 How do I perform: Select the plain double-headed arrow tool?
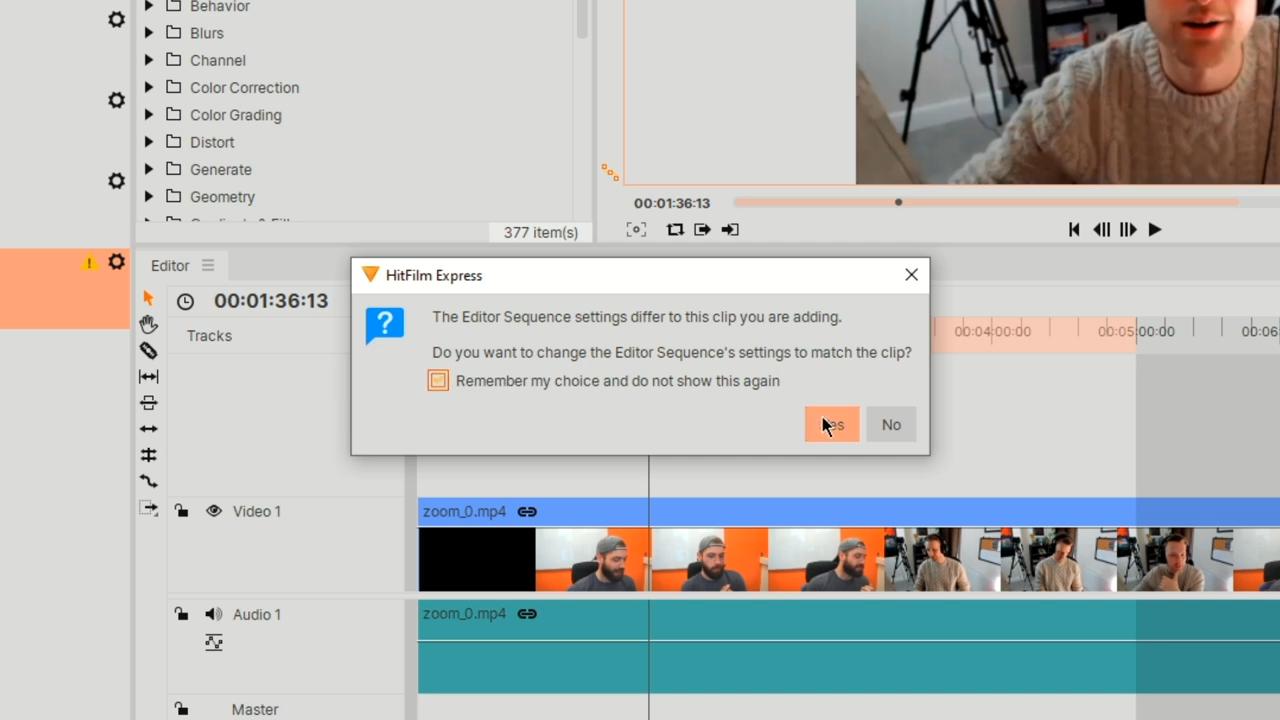148,429
